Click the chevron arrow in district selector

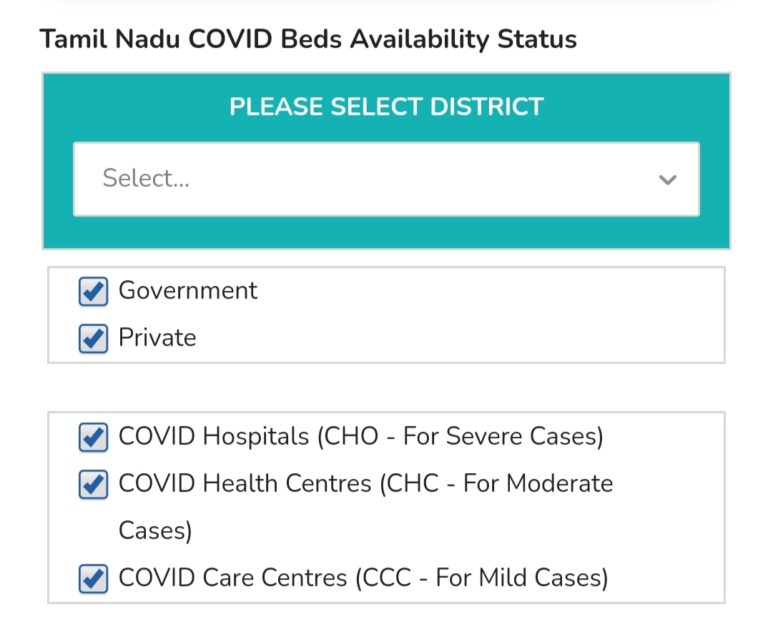[667, 180]
